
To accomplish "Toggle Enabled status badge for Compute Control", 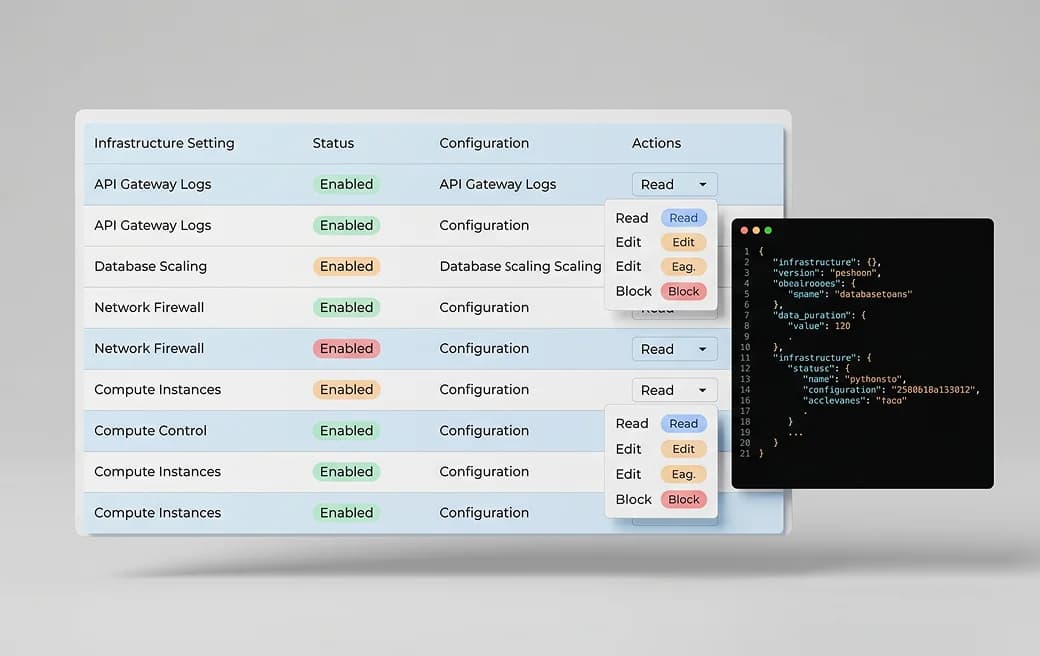I will click(x=346, y=430).
